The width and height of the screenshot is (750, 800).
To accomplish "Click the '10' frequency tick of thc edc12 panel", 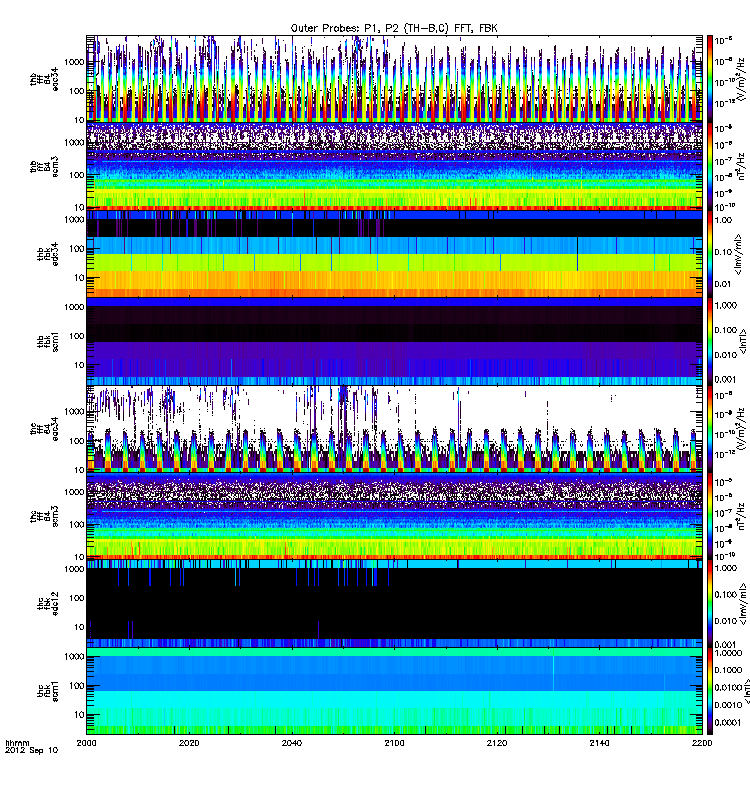I will click(79, 627).
